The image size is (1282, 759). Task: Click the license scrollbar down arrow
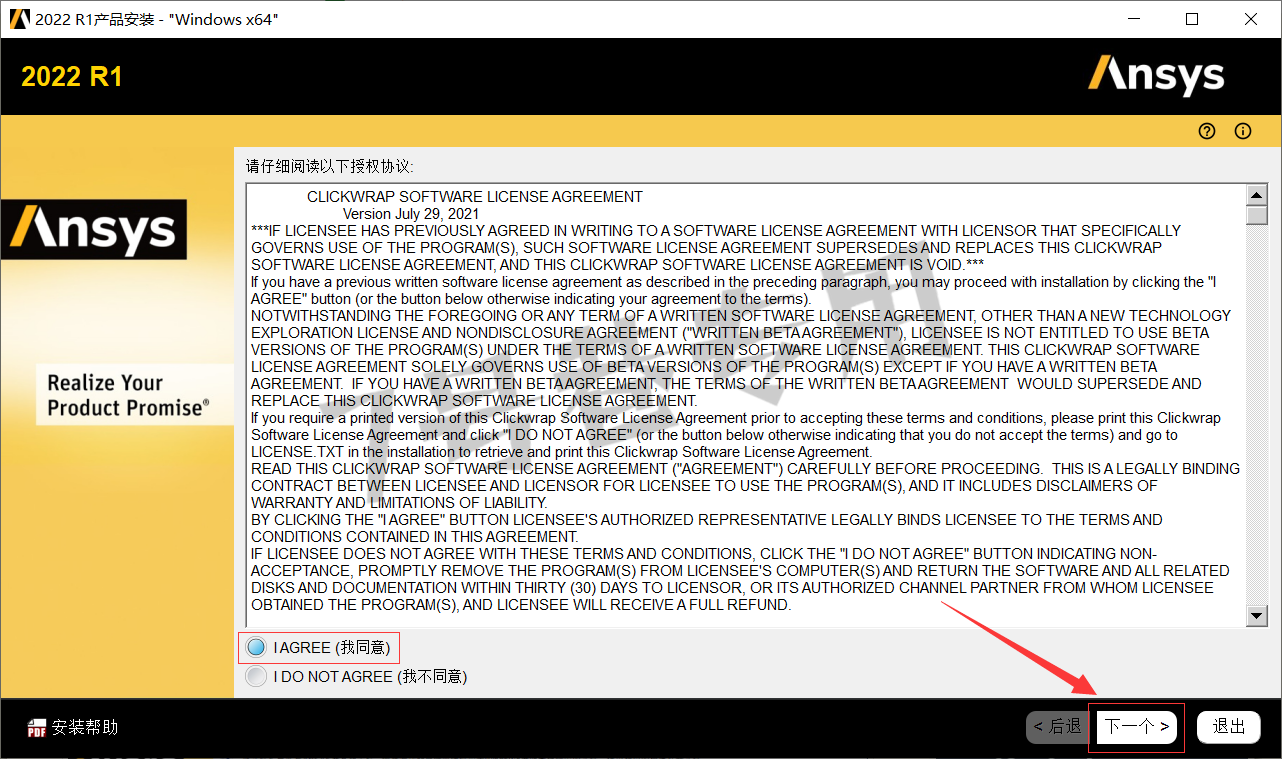click(1257, 616)
